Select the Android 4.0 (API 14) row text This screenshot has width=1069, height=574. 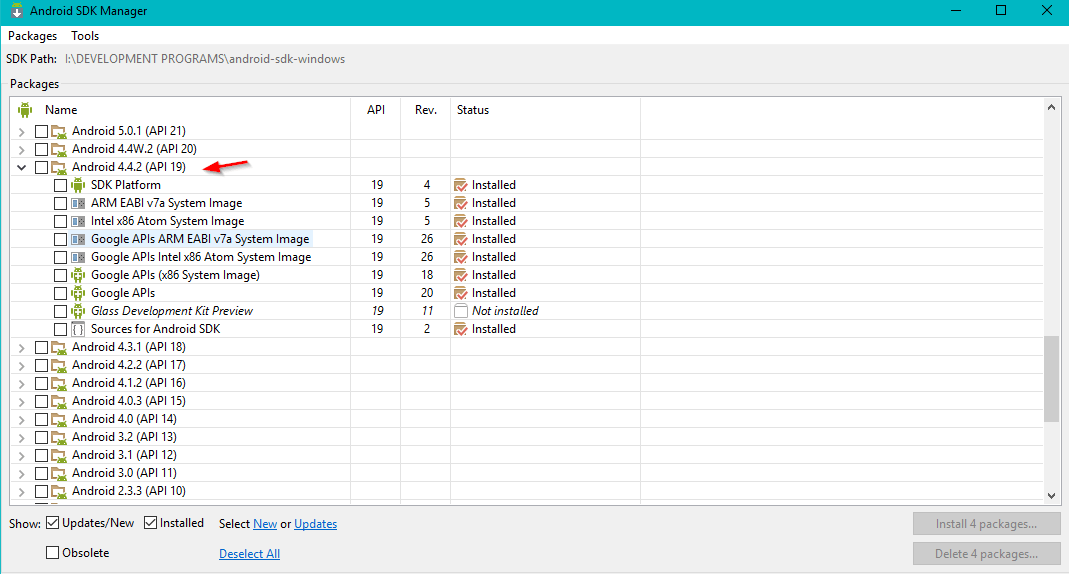124,419
